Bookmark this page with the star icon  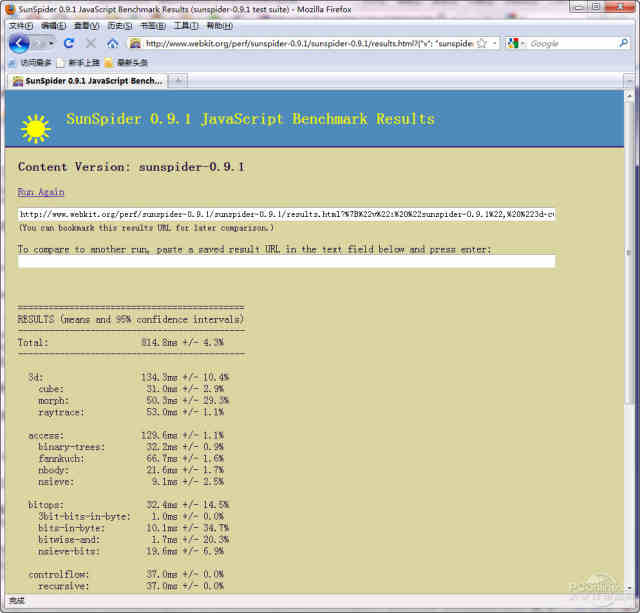482,43
